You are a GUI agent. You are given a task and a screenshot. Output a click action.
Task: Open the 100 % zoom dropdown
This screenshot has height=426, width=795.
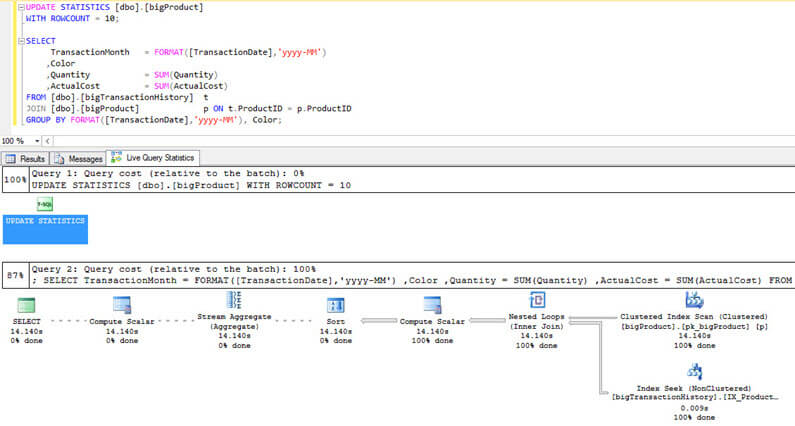coord(37,141)
